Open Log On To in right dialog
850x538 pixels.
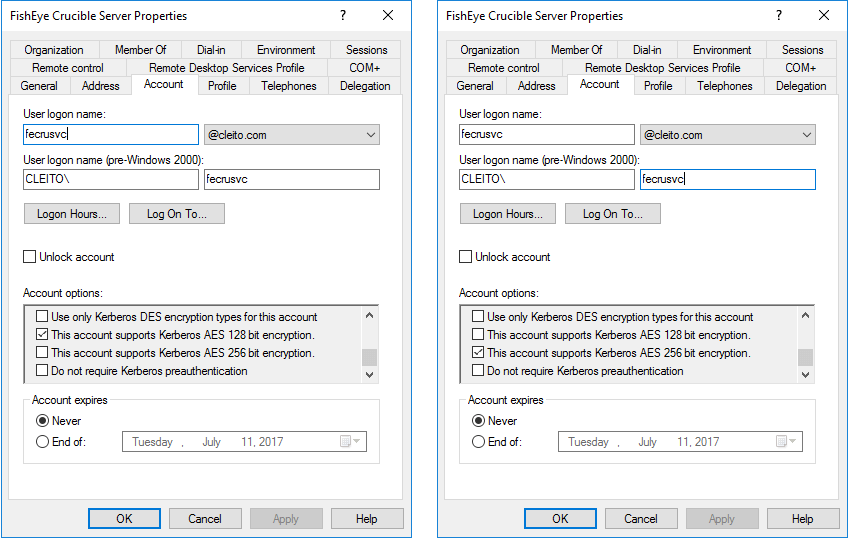click(613, 214)
